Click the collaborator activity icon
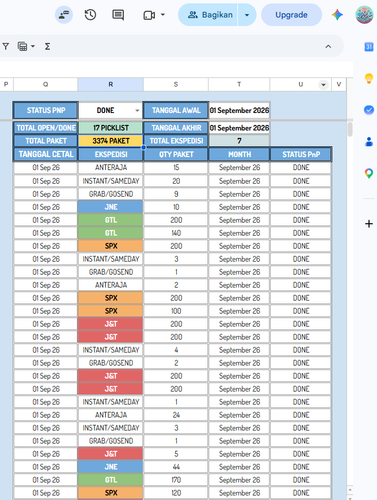This screenshot has width=377, height=500. (x=64, y=15)
